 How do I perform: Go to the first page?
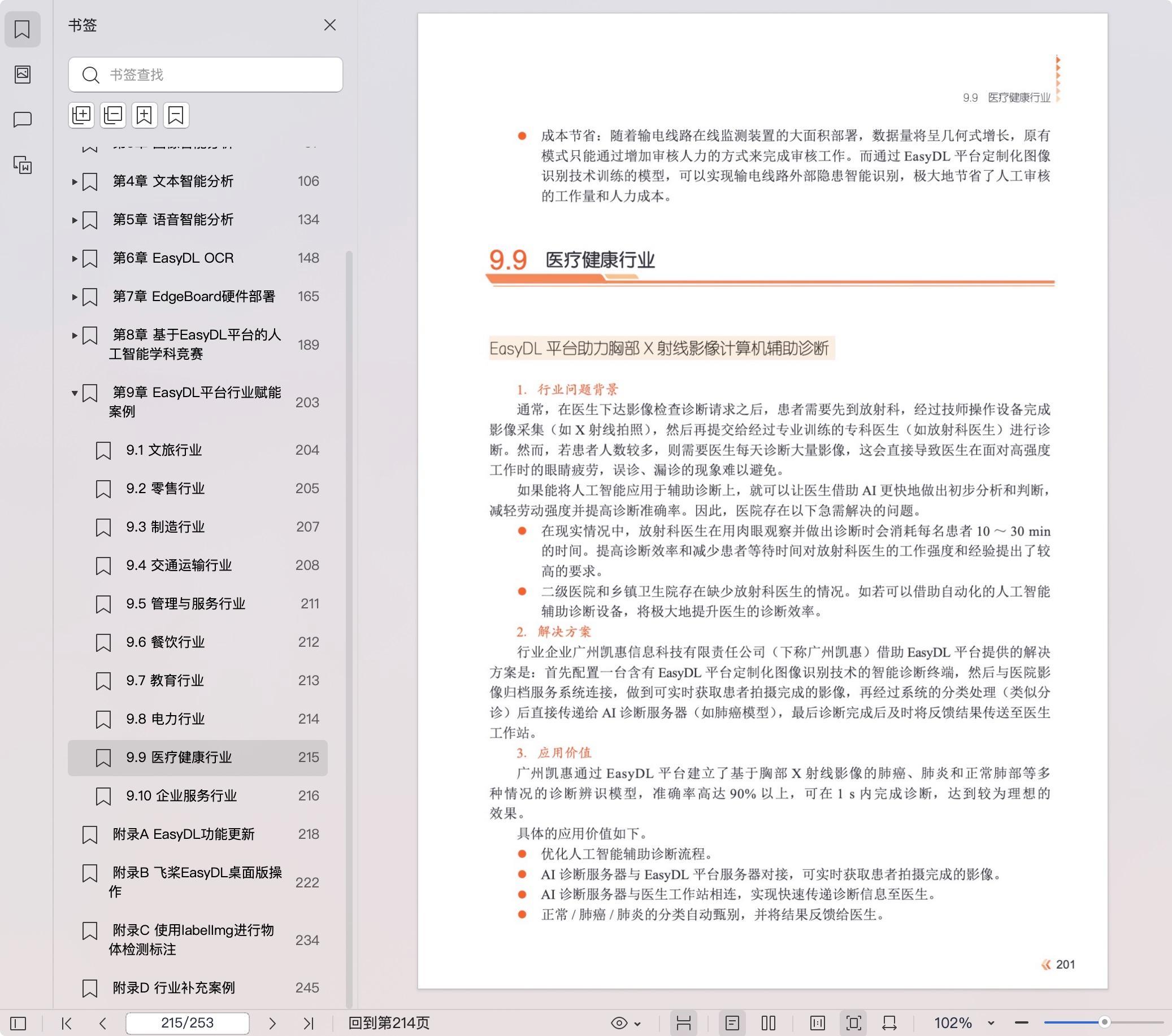(67, 1023)
